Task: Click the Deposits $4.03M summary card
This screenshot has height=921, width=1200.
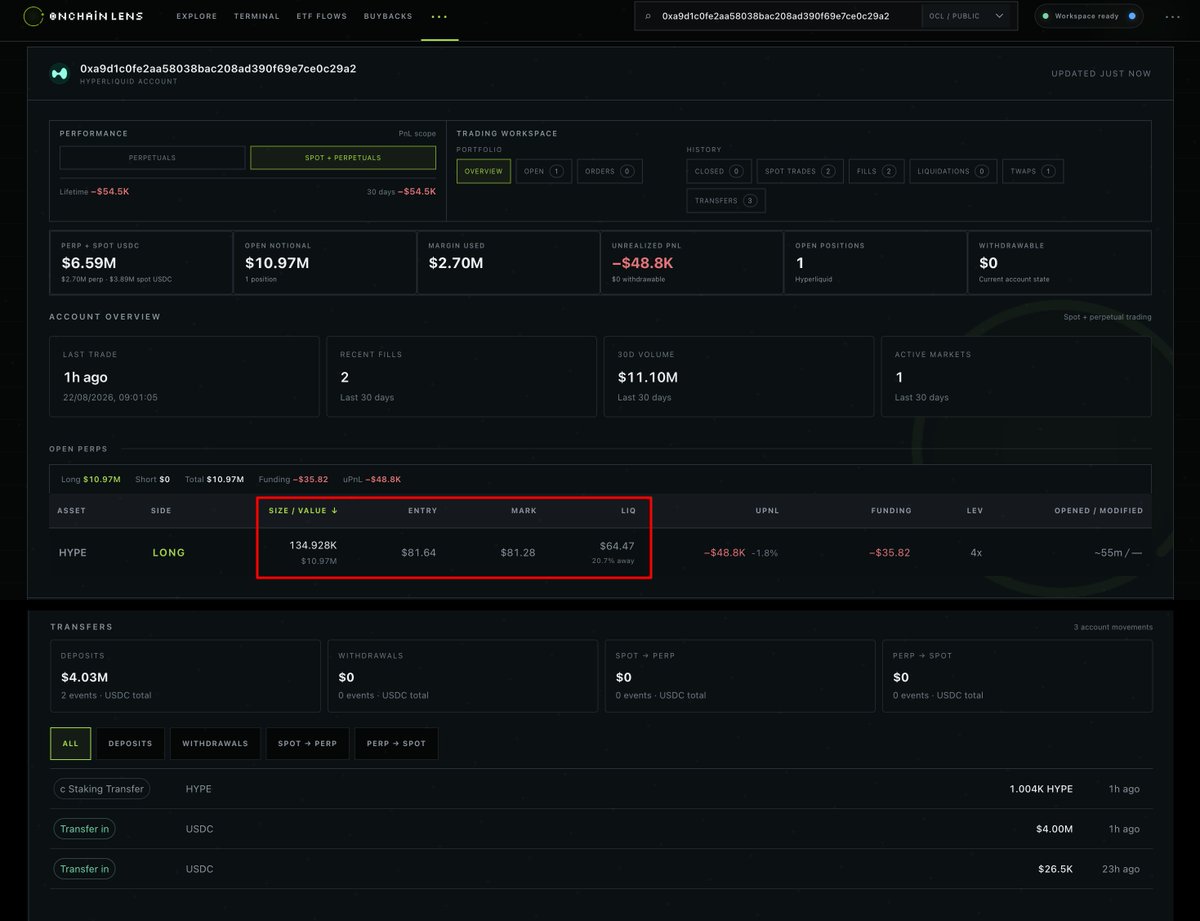Action: point(186,676)
